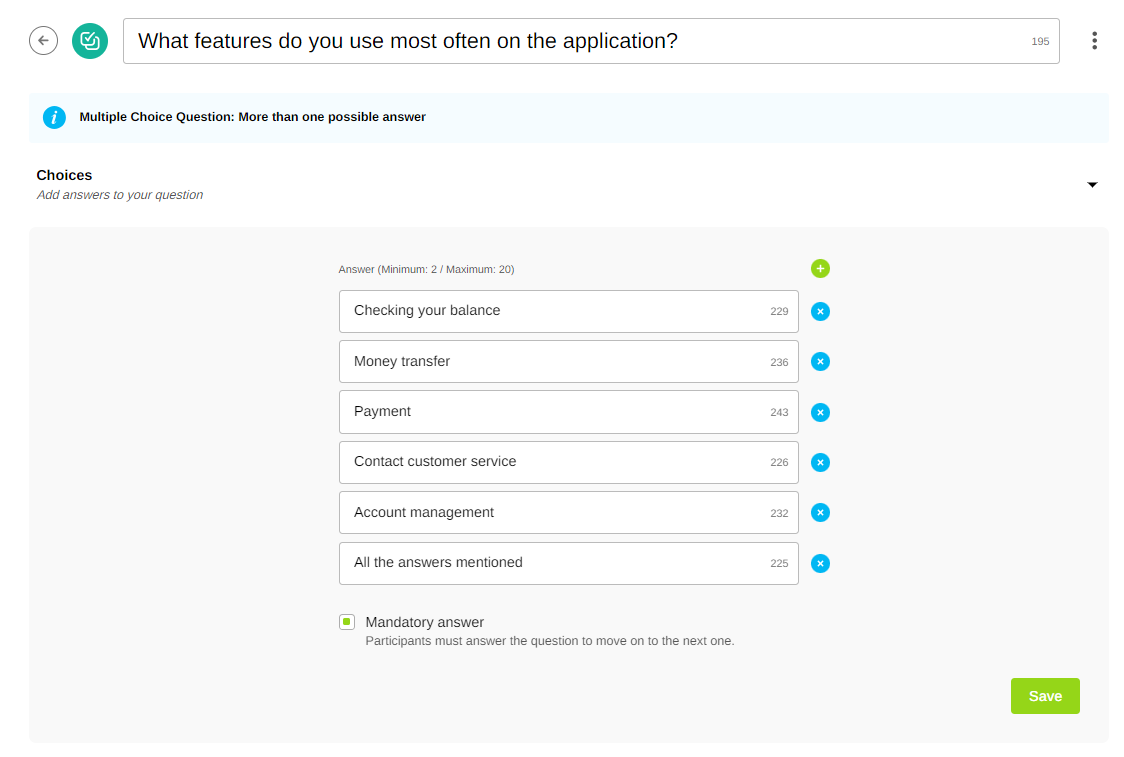This screenshot has height=757, width=1124.
Task: Click the blue info icon
Action: (54, 117)
